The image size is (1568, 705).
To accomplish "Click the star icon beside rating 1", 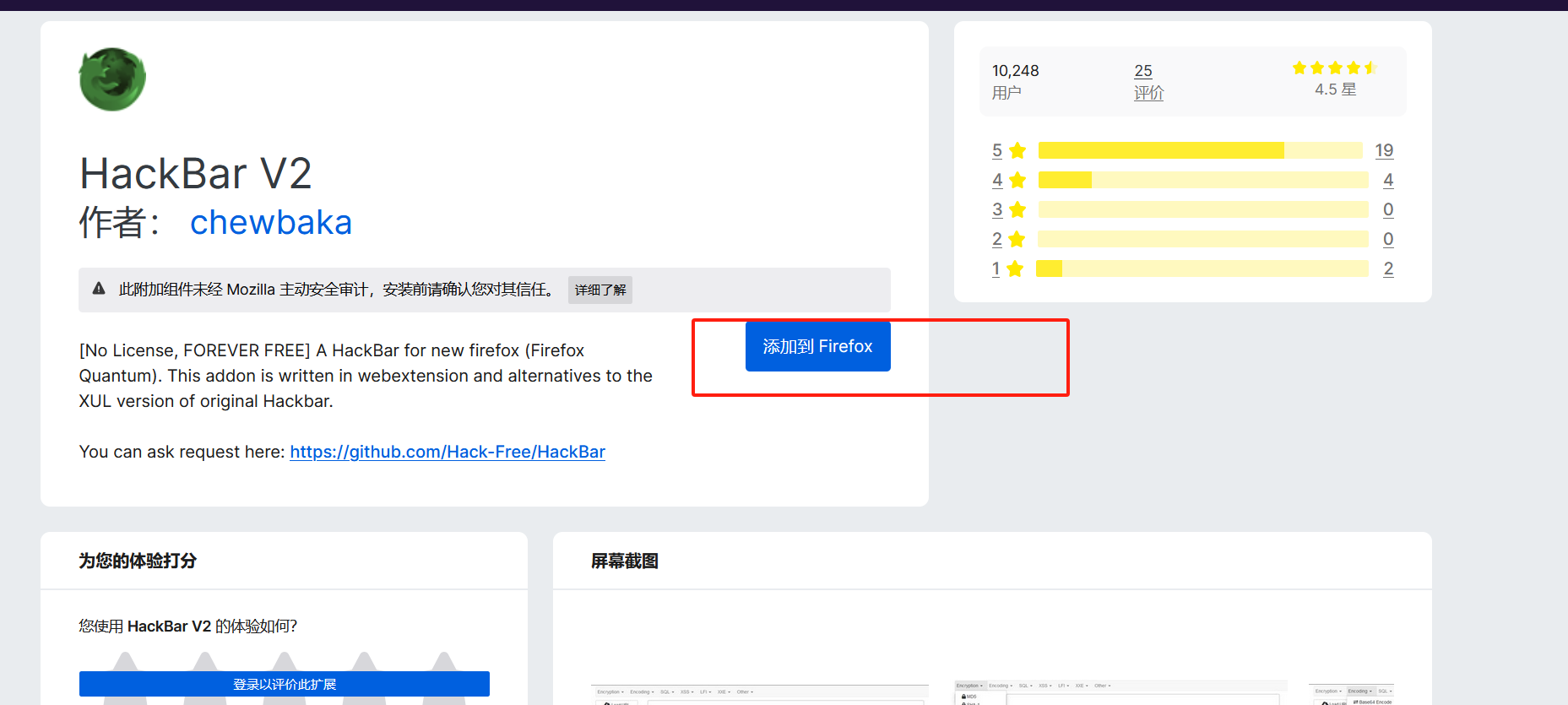I will pyautogui.click(x=1015, y=268).
